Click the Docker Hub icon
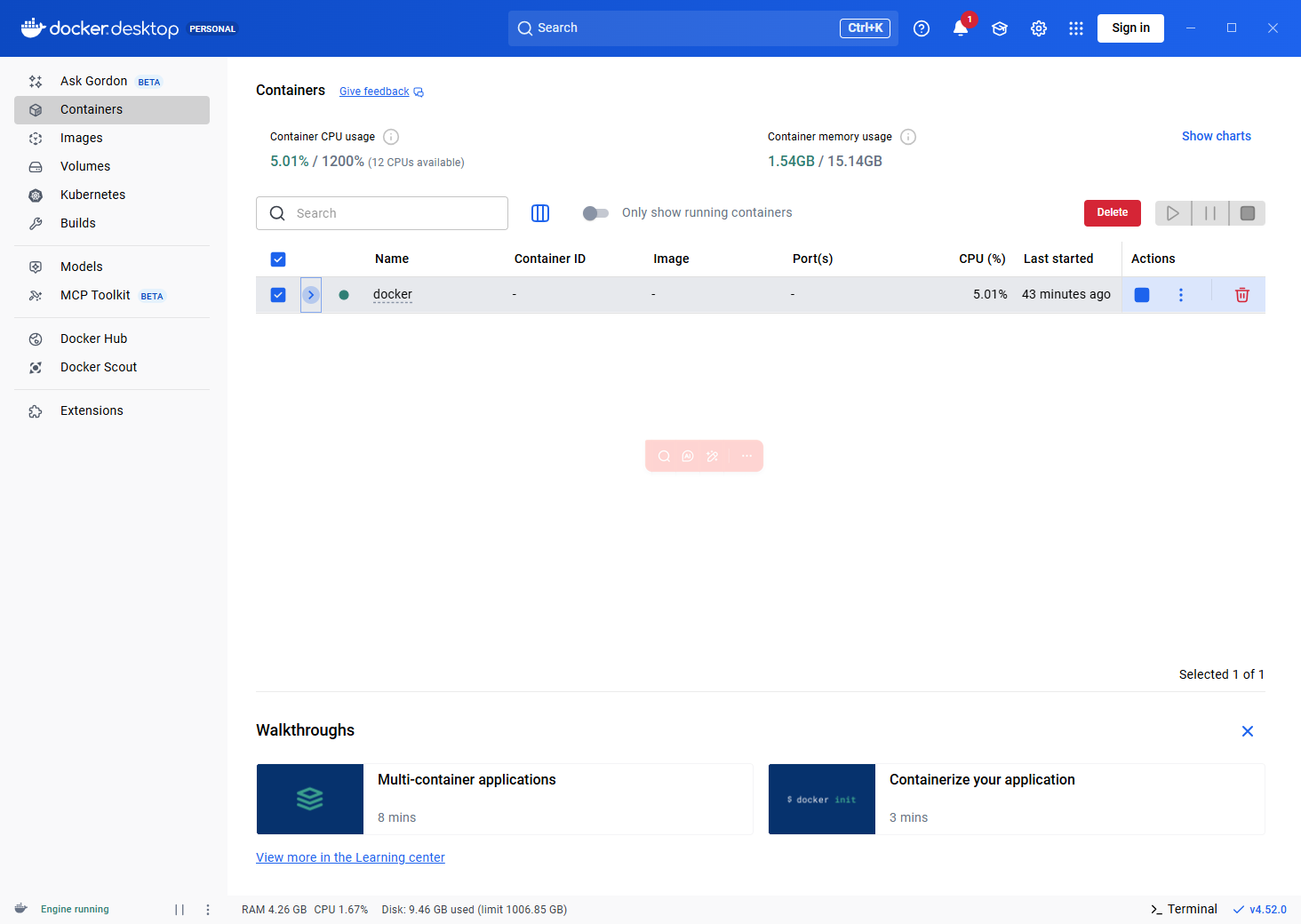The image size is (1301, 924). point(36,339)
